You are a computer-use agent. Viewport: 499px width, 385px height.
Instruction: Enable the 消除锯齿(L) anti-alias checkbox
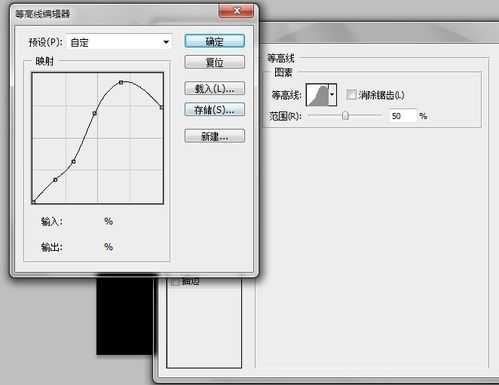[x=351, y=95]
